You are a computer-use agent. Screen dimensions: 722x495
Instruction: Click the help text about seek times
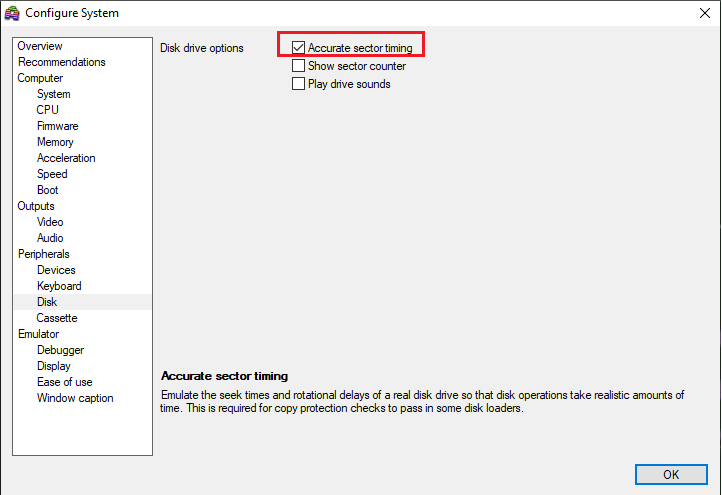click(422, 402)
